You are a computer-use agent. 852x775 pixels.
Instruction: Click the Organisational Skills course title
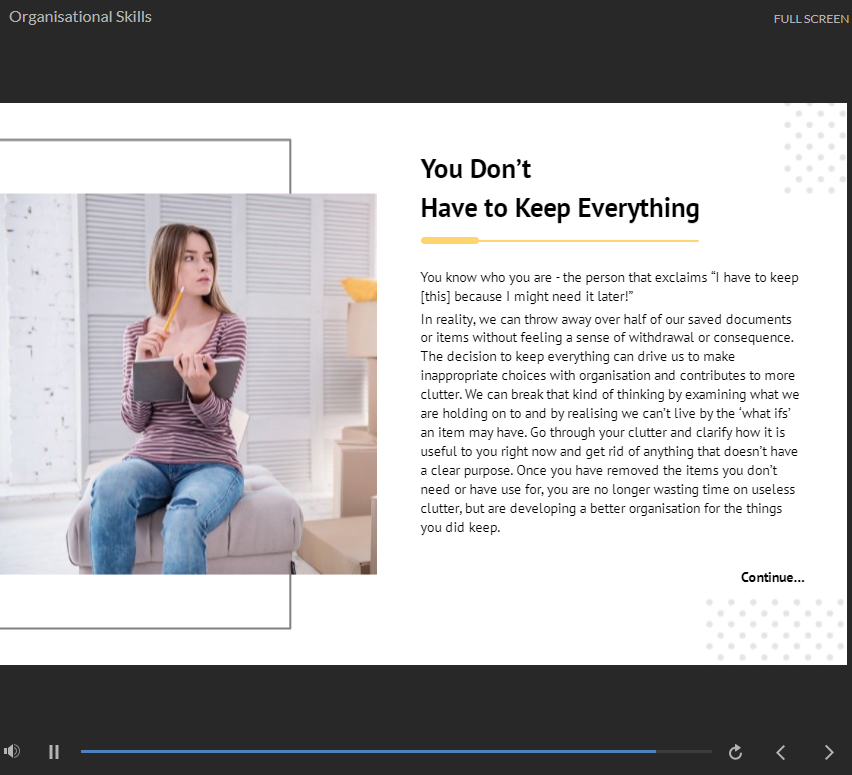click(x=80, y=17)
